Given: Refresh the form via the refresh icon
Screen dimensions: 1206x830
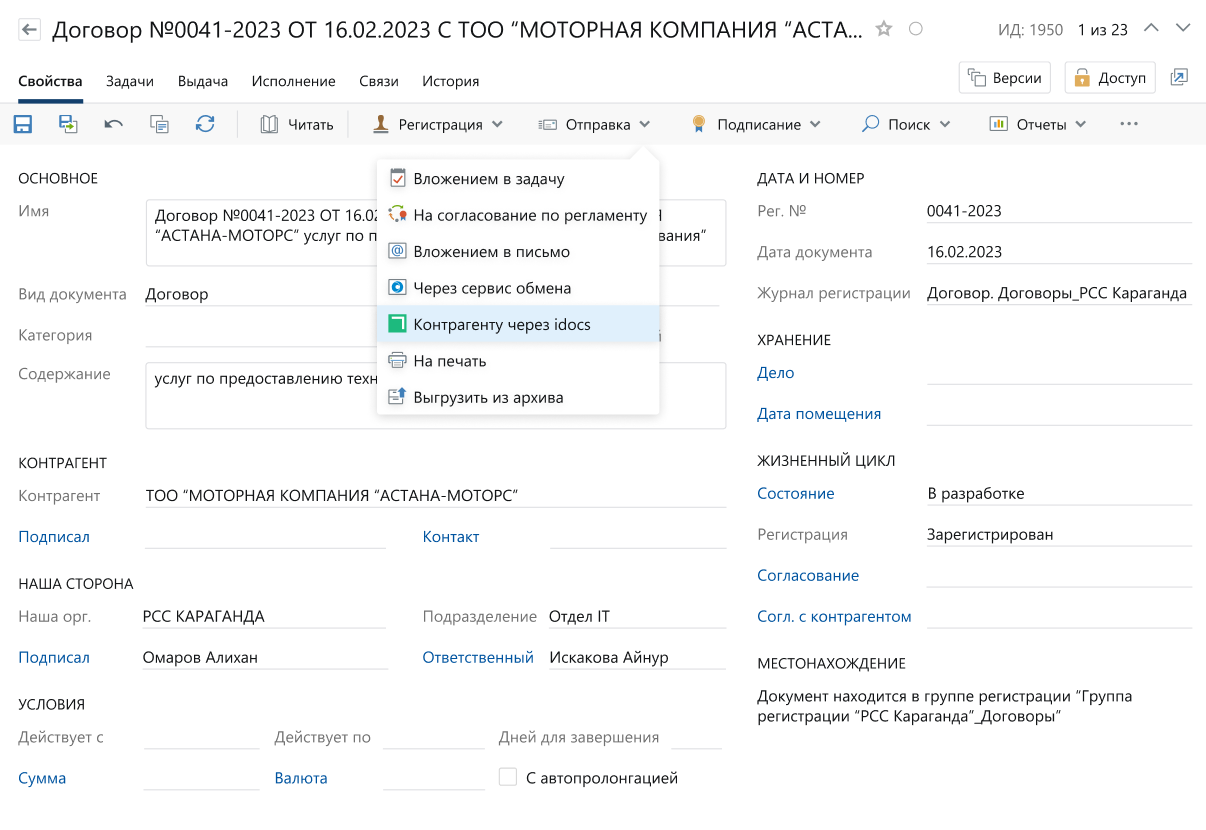Looking at the screenshot, I should [205, 123].
